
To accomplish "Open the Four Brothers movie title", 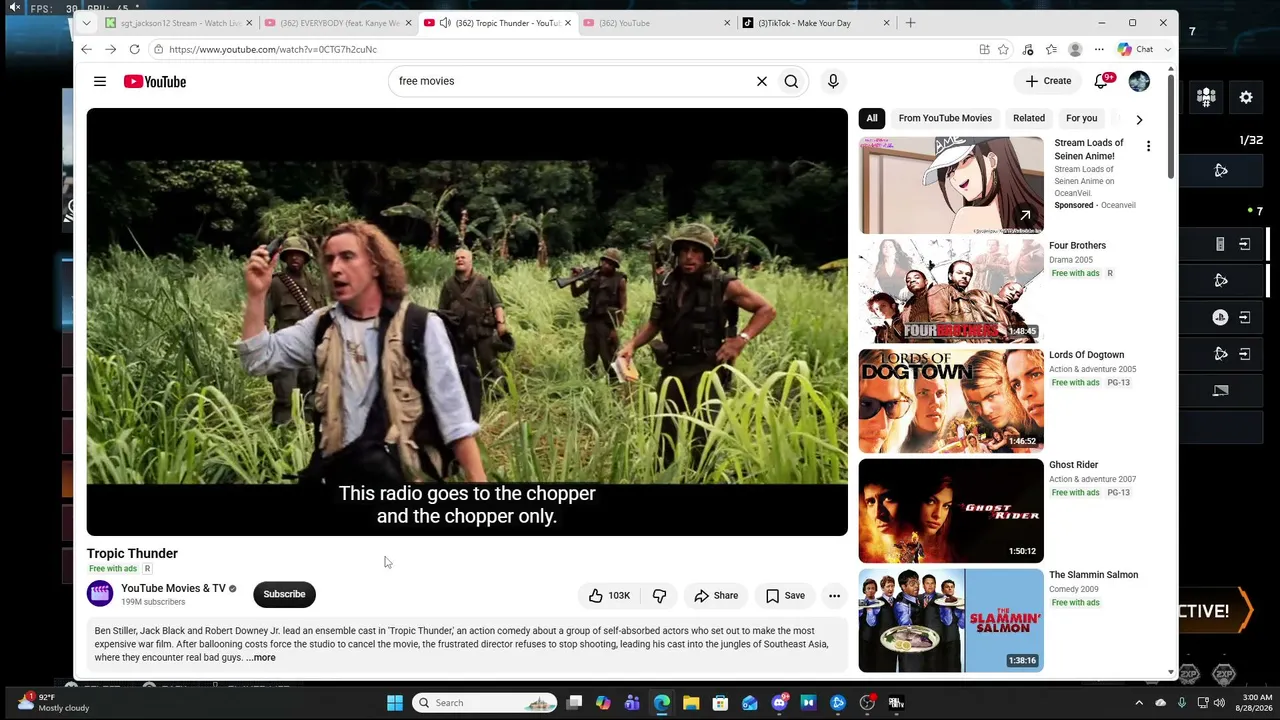I will pyautogui.click(x=1077, y=245).
